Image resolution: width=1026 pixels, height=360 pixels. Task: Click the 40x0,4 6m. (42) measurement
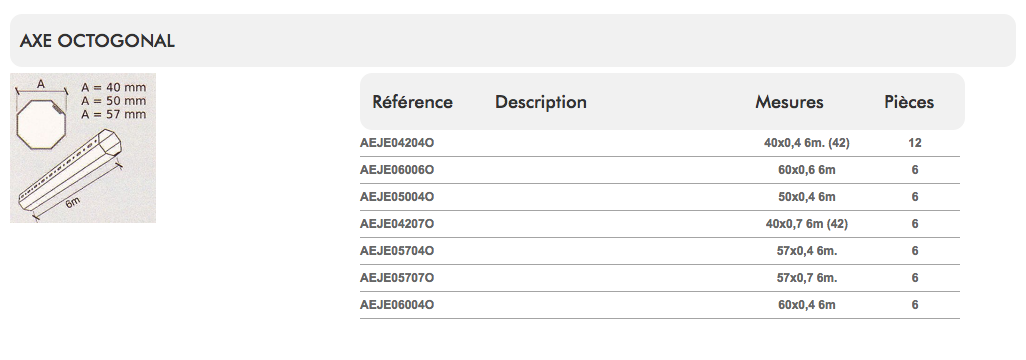pos(807,143)
